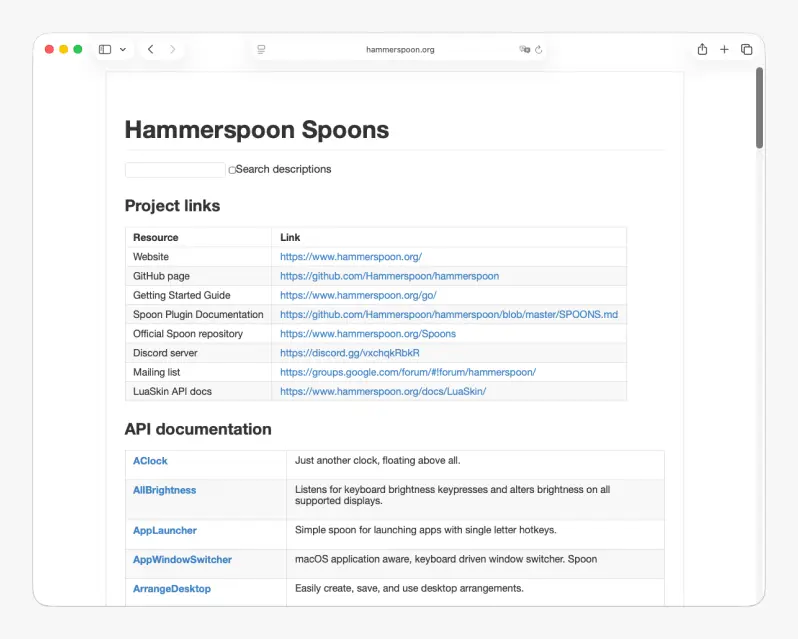Close the window with red button
798x639 pixels.
tap(49, 49)
